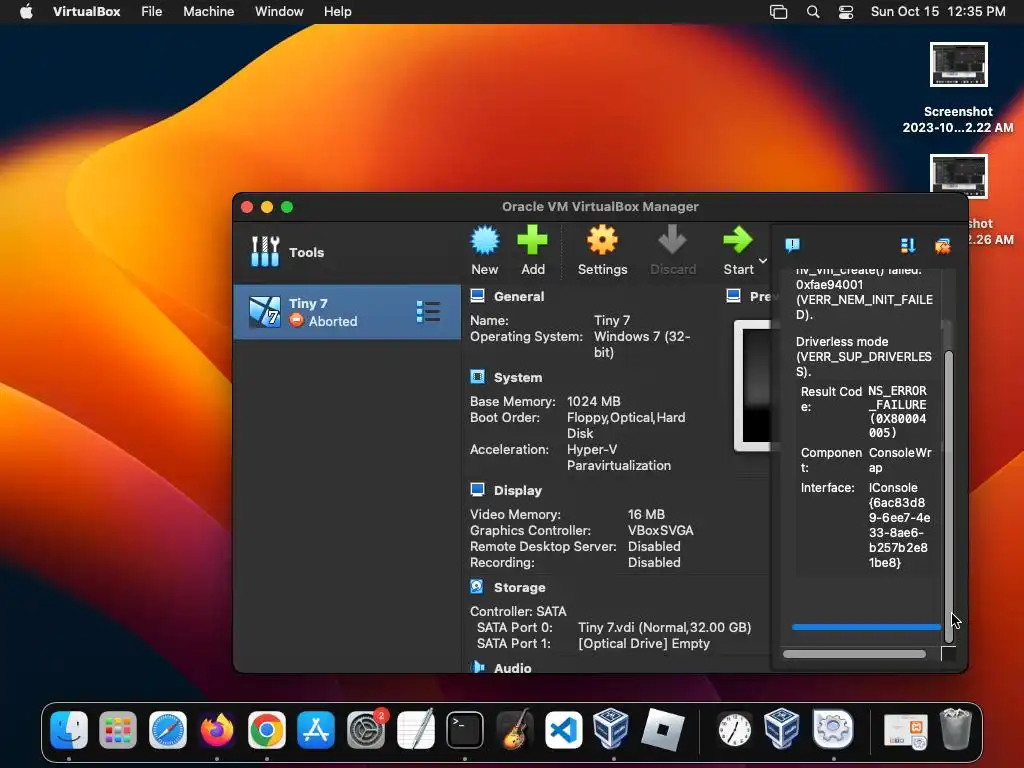Click the blue progress bar in notification panel
Screen dimensions: 1024x768
(866, 627)
